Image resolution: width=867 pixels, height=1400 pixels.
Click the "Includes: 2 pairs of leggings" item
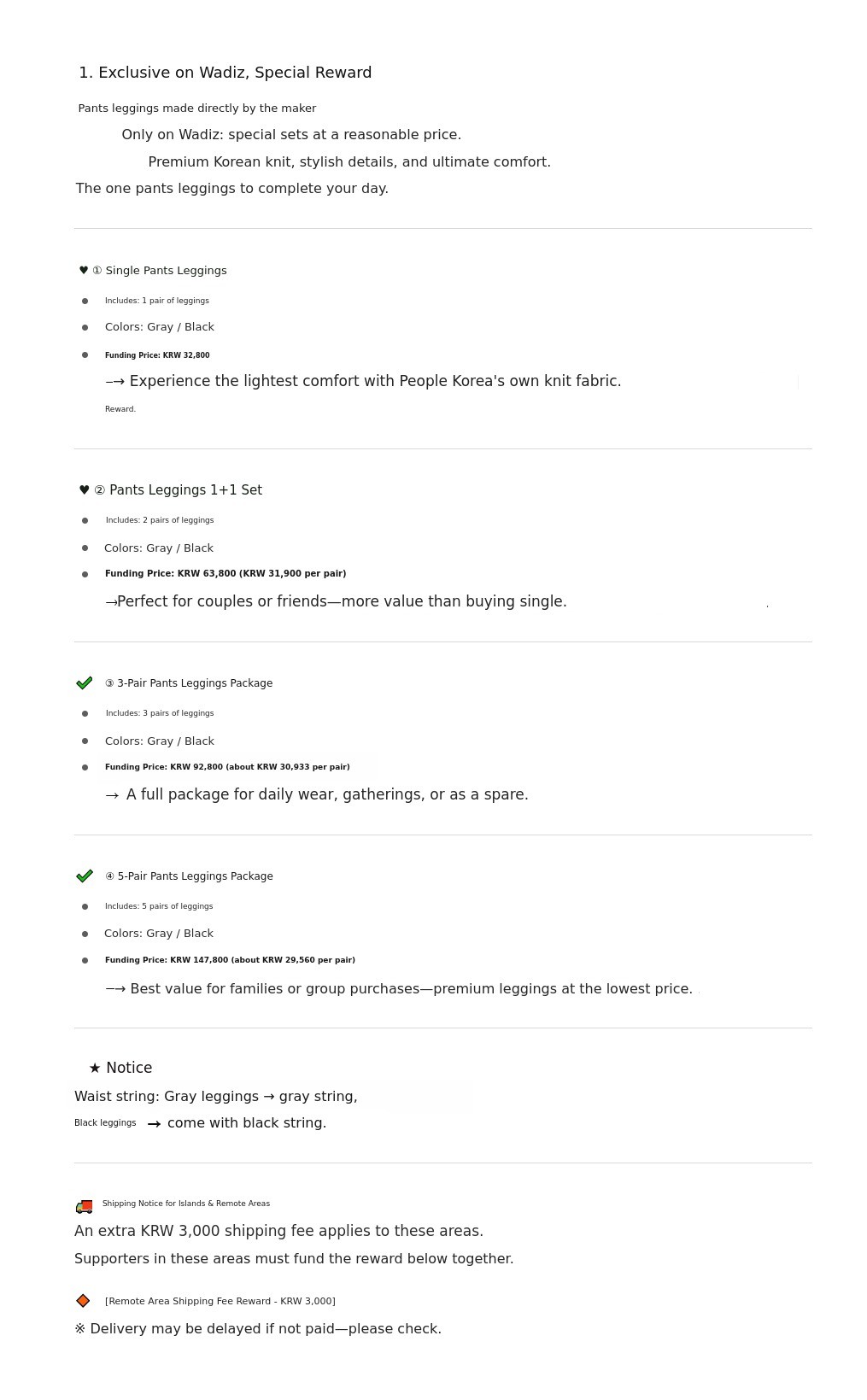[x=160, y=520]
